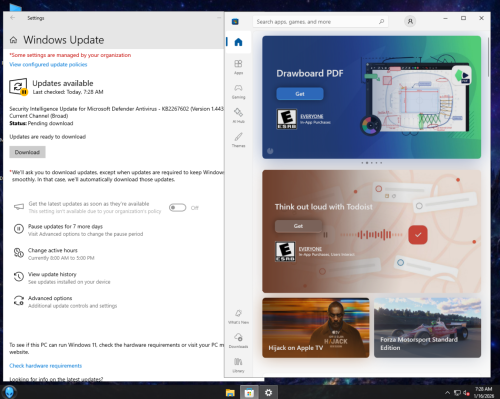Toggle Get the latest updates switch
Screen dimensions: 500x399
177,208
